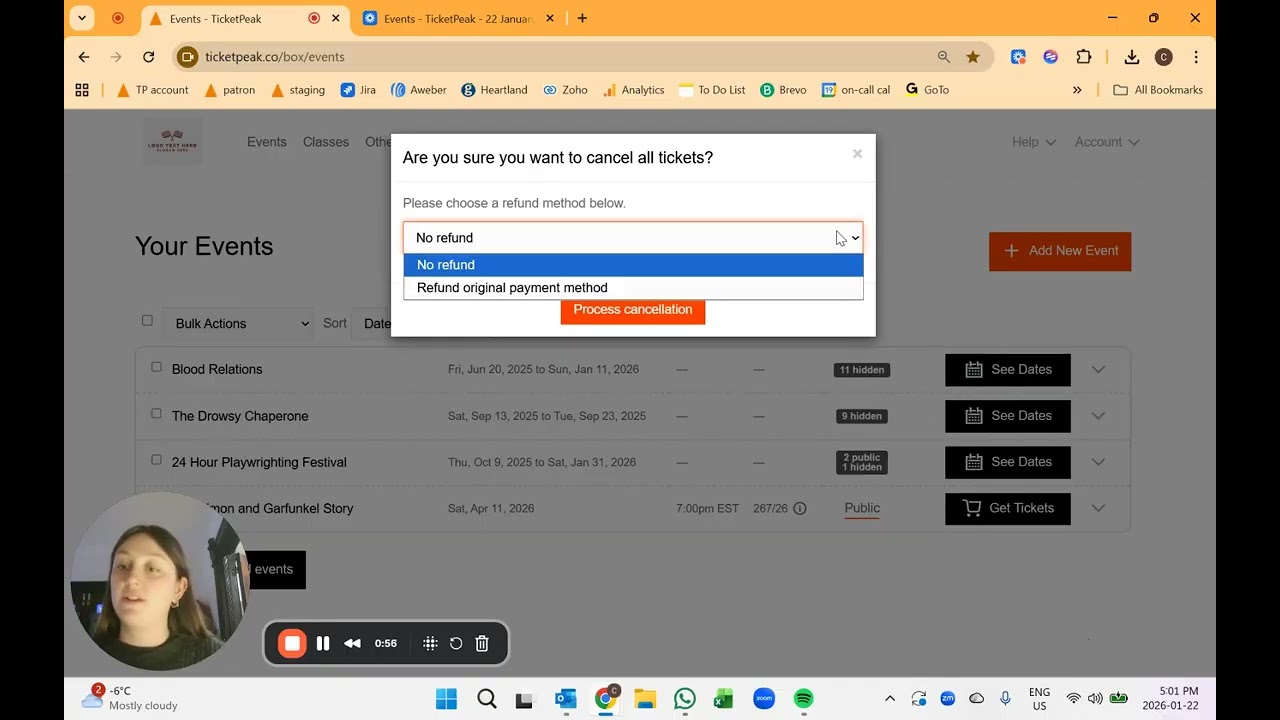
Task: Open Outlook from taskbar
Action: pos(566,699)
